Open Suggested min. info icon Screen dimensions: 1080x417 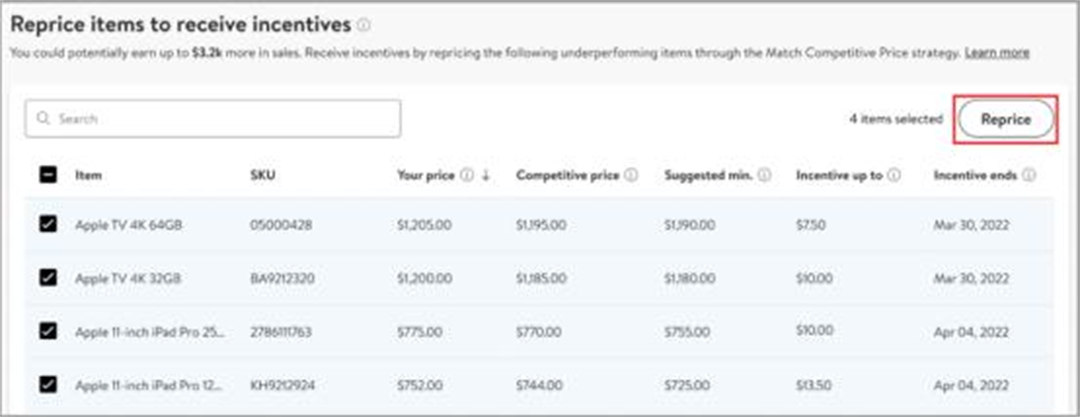765,176
